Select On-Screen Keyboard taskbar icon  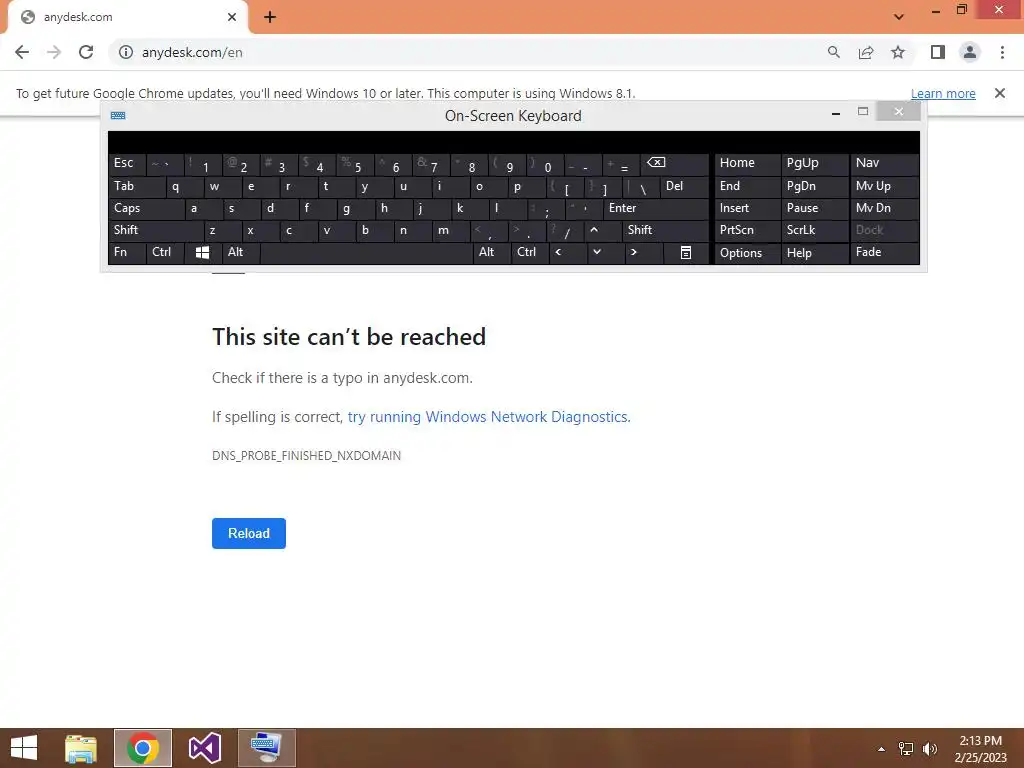point(266,748)
